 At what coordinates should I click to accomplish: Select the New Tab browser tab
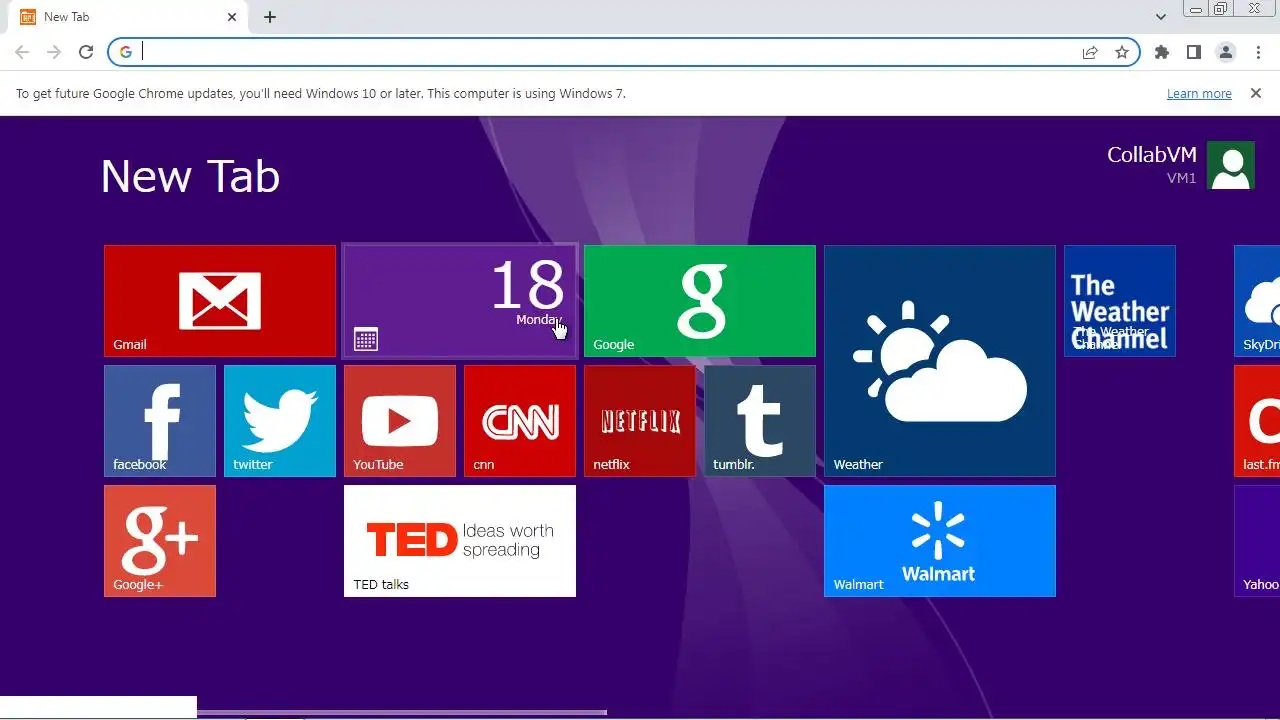[128, 17]
